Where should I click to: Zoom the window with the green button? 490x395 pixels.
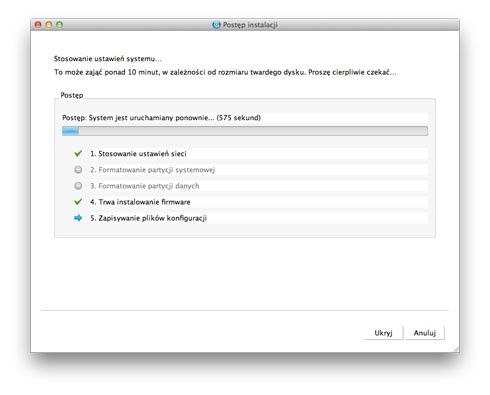[59, 25]
